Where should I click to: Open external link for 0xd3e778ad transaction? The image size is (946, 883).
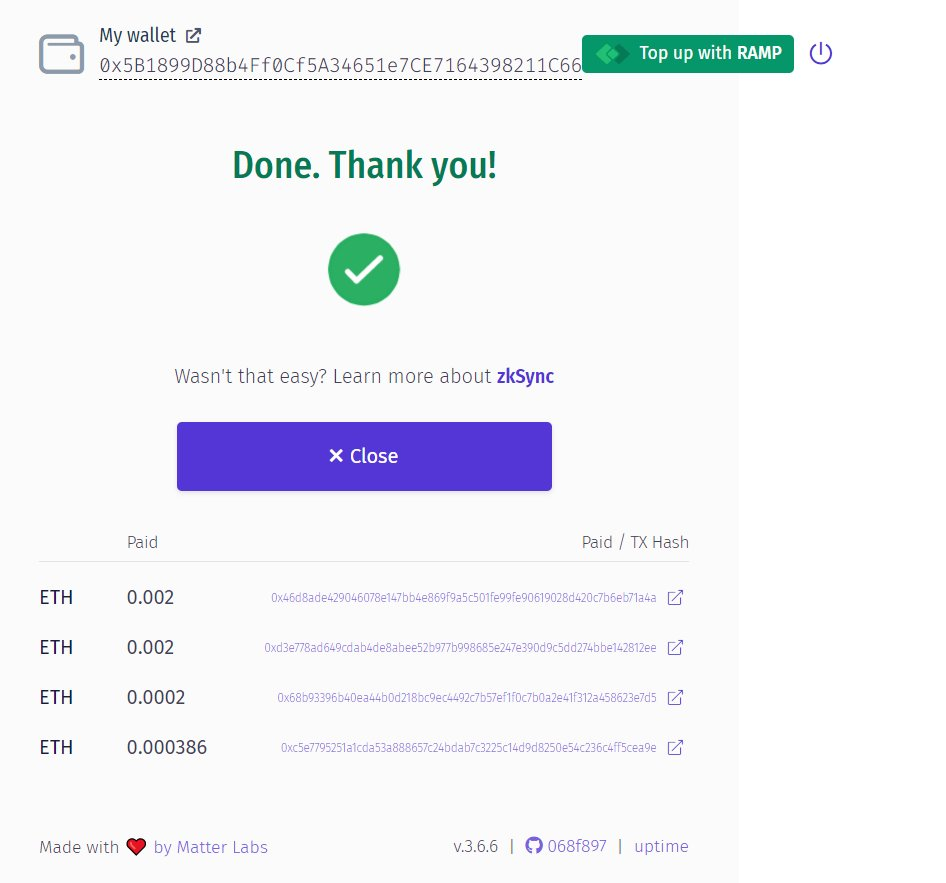[x=675, y=648]
